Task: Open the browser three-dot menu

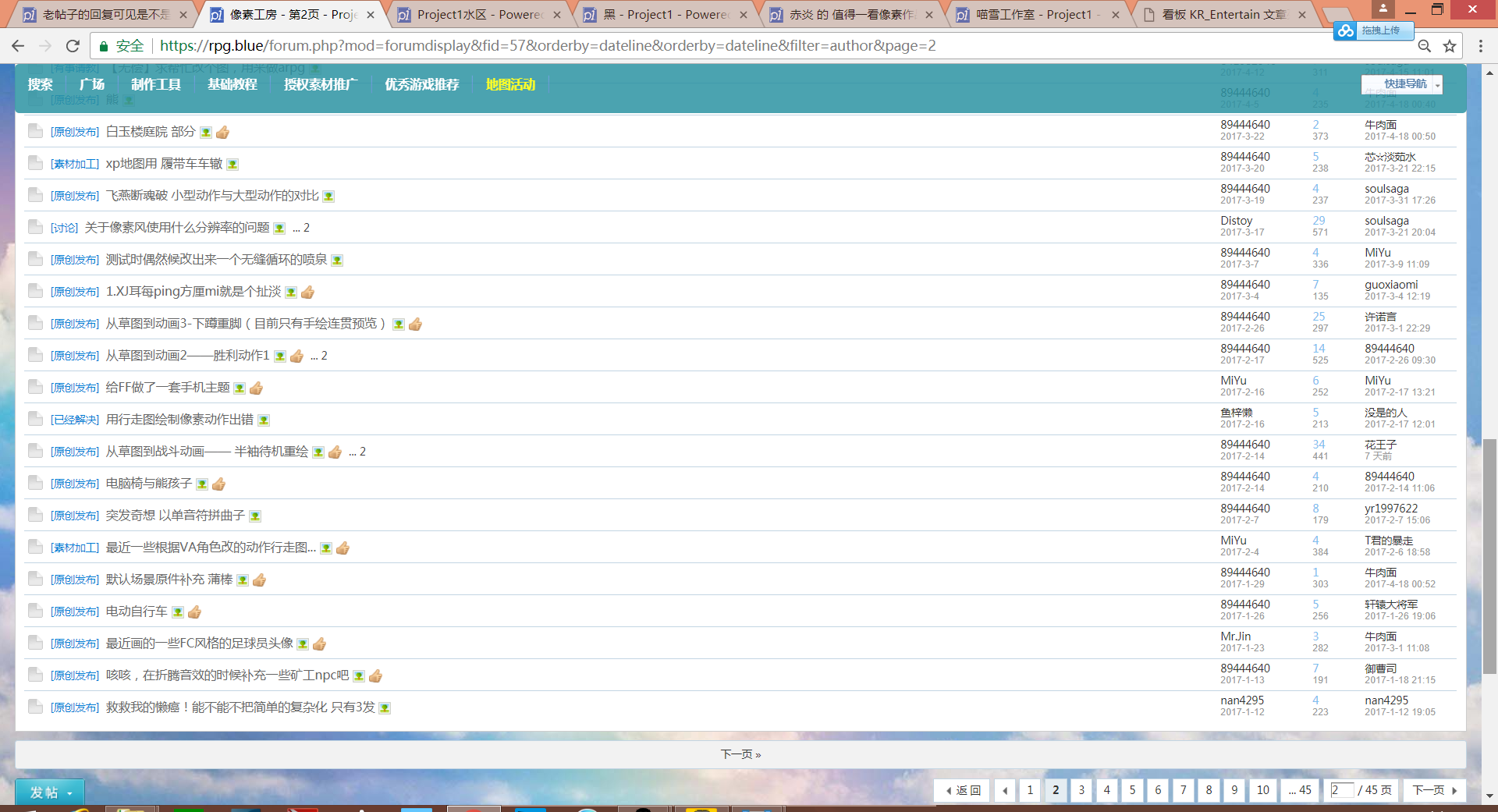Action: point(1481,46)
